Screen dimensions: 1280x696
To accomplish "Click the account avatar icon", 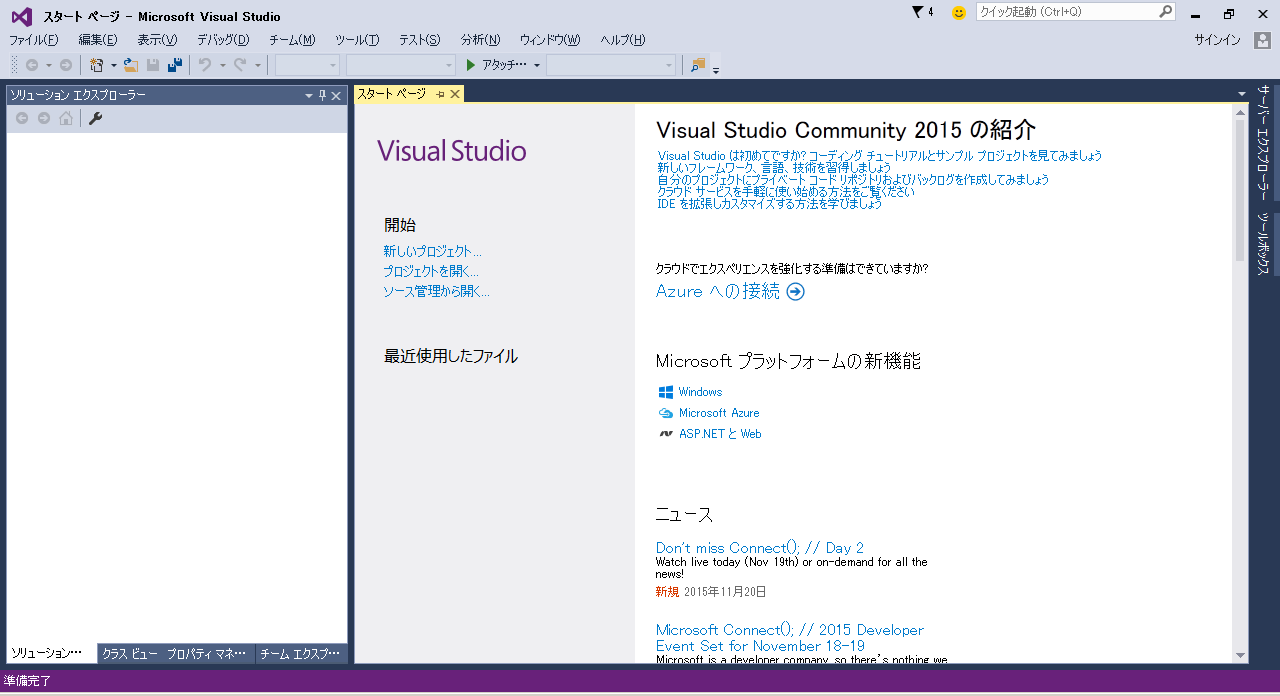I will pyautogui.click(x=1263, y=40).
